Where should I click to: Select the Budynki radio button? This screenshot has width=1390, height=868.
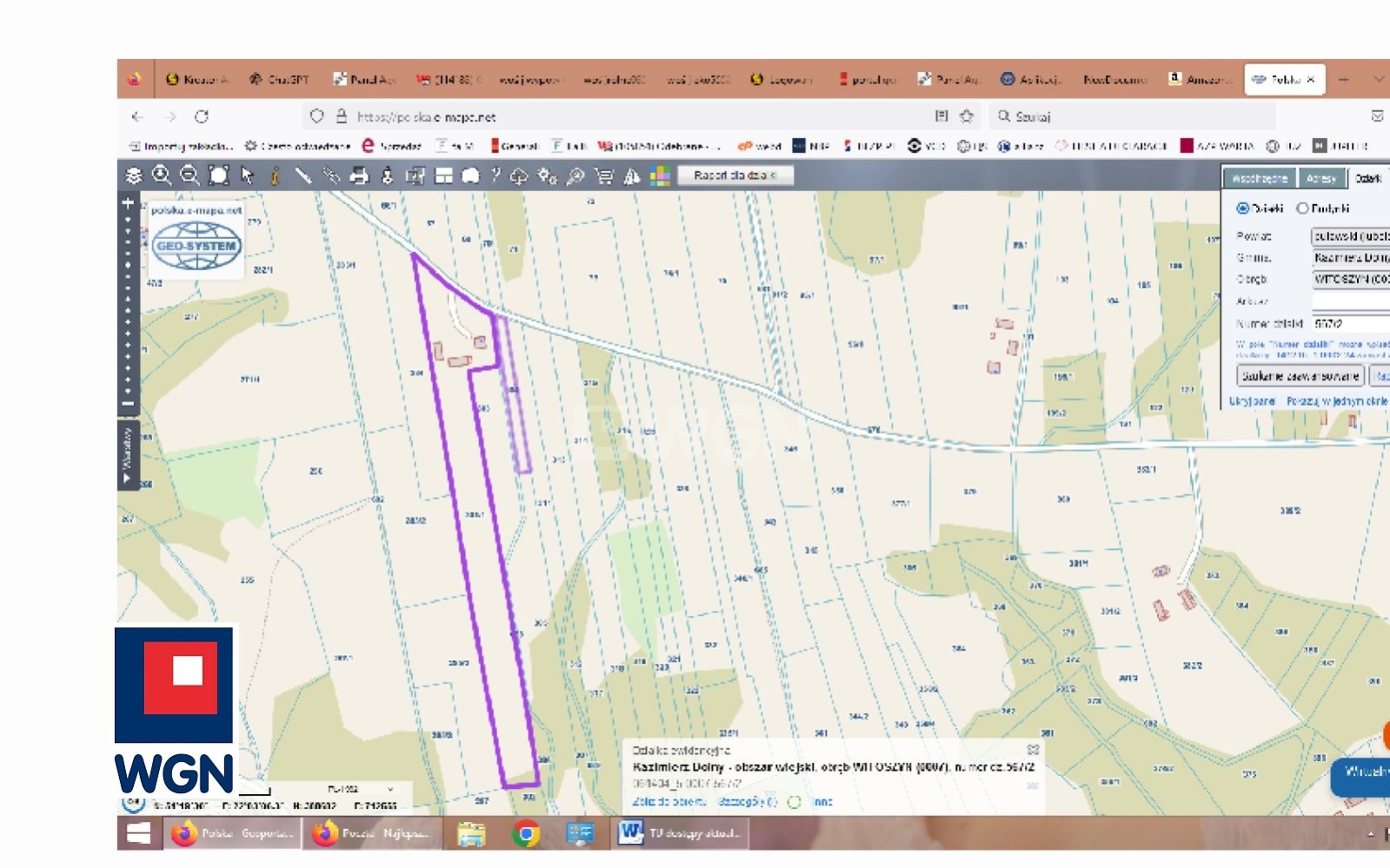(x=1302, y=209)
